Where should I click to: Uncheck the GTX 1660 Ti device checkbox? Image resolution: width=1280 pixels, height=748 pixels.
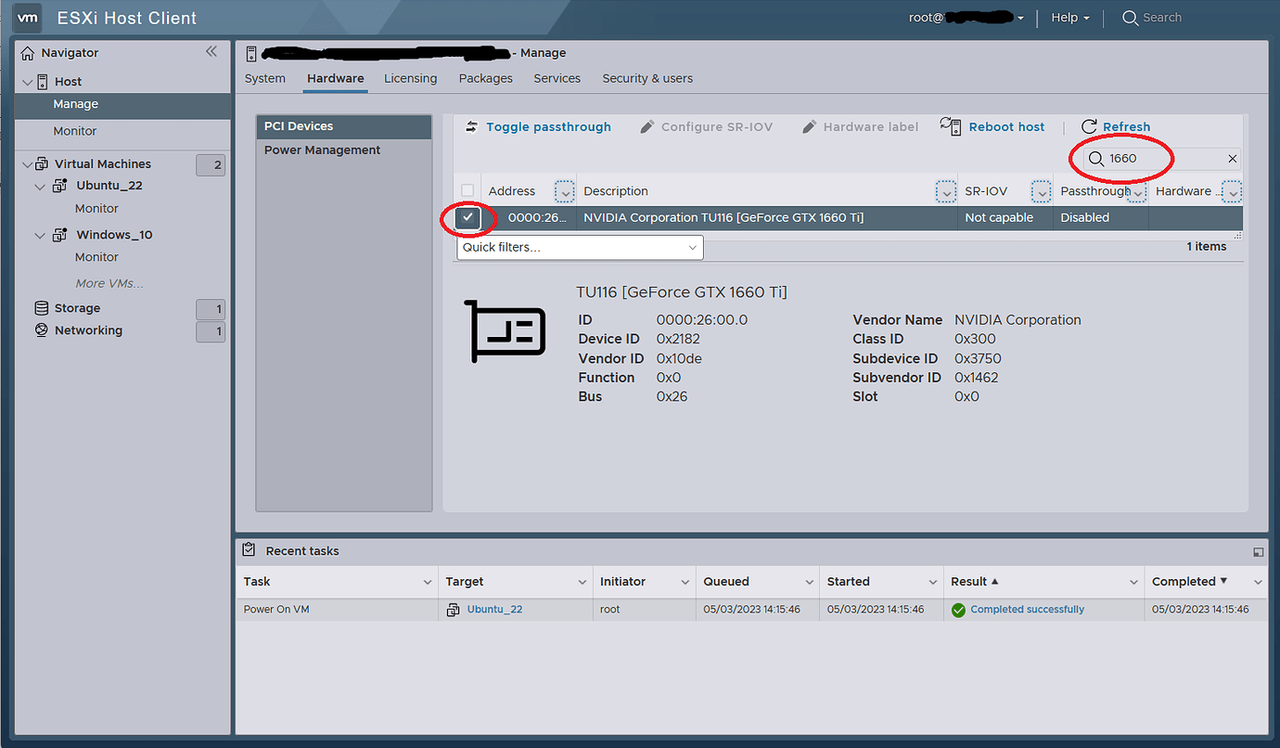click(467, 217)
